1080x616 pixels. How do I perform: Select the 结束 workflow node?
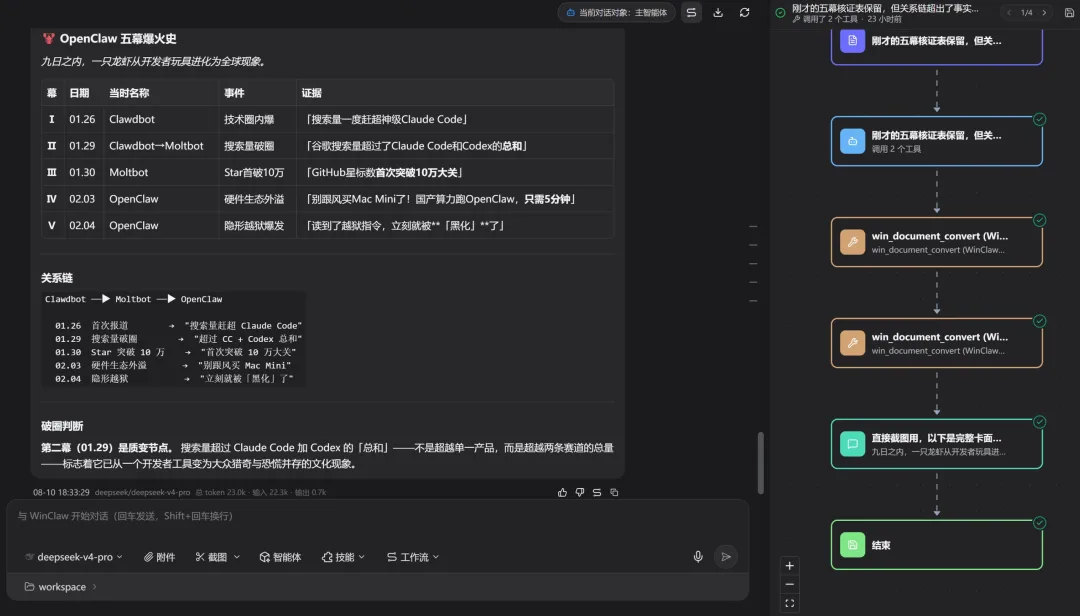937,544
